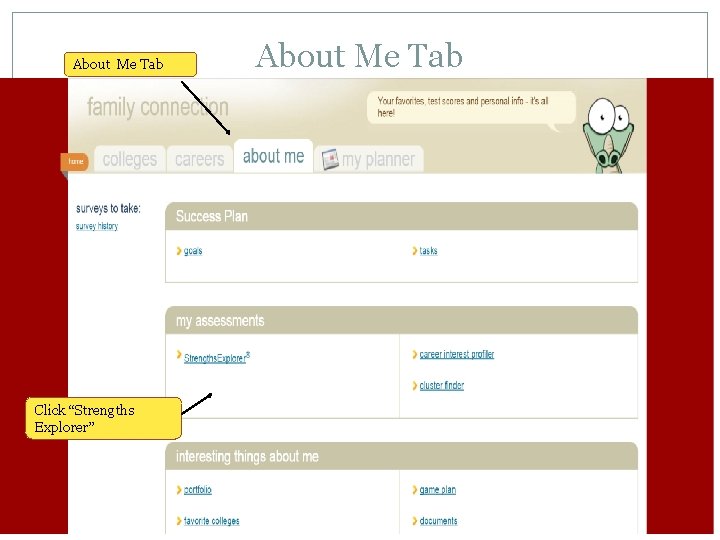
Task: Click the arrow icon beside documents
Action: (x=415, y=521)
